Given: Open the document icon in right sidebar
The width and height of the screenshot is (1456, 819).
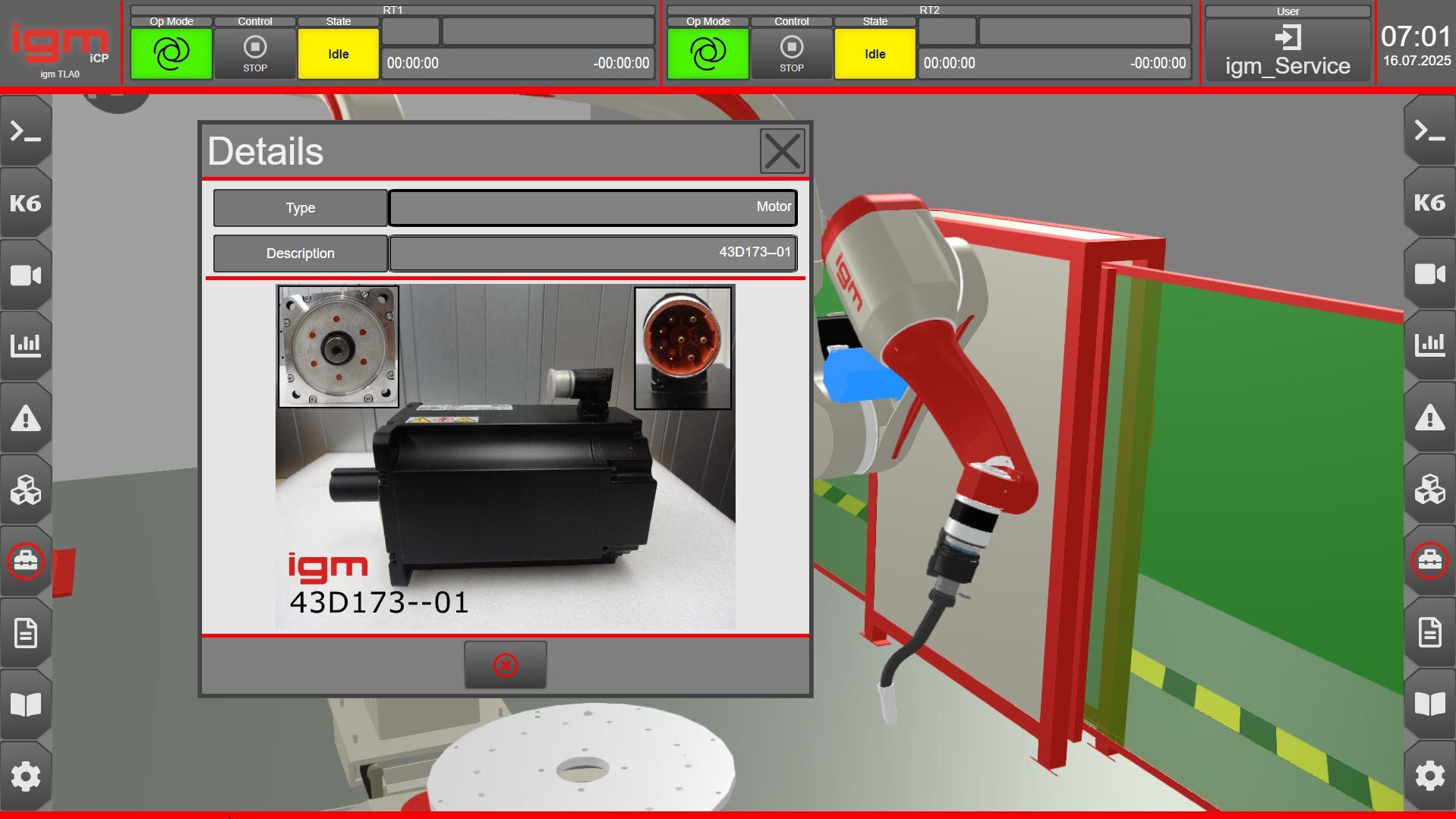Looking at the screenshot, I should click(1429, 632).
